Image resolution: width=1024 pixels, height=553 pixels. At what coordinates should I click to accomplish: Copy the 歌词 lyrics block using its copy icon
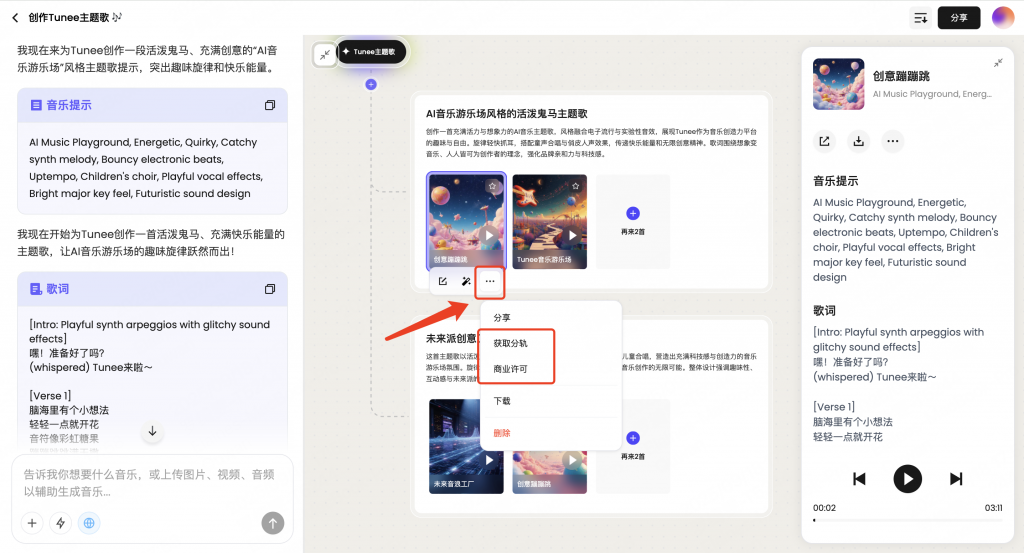point(269,289)
